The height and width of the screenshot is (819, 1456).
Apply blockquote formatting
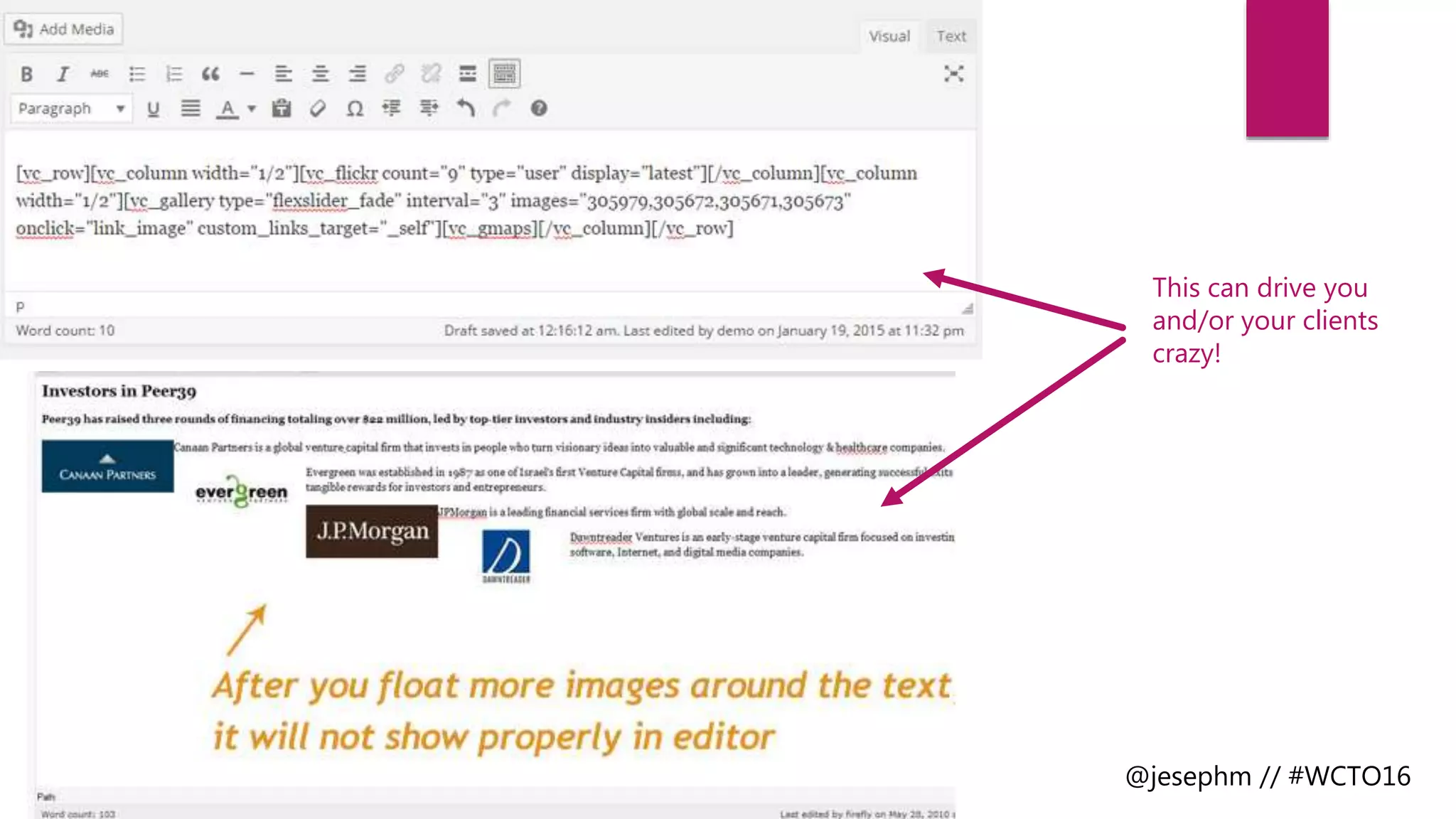click(210, 74)
